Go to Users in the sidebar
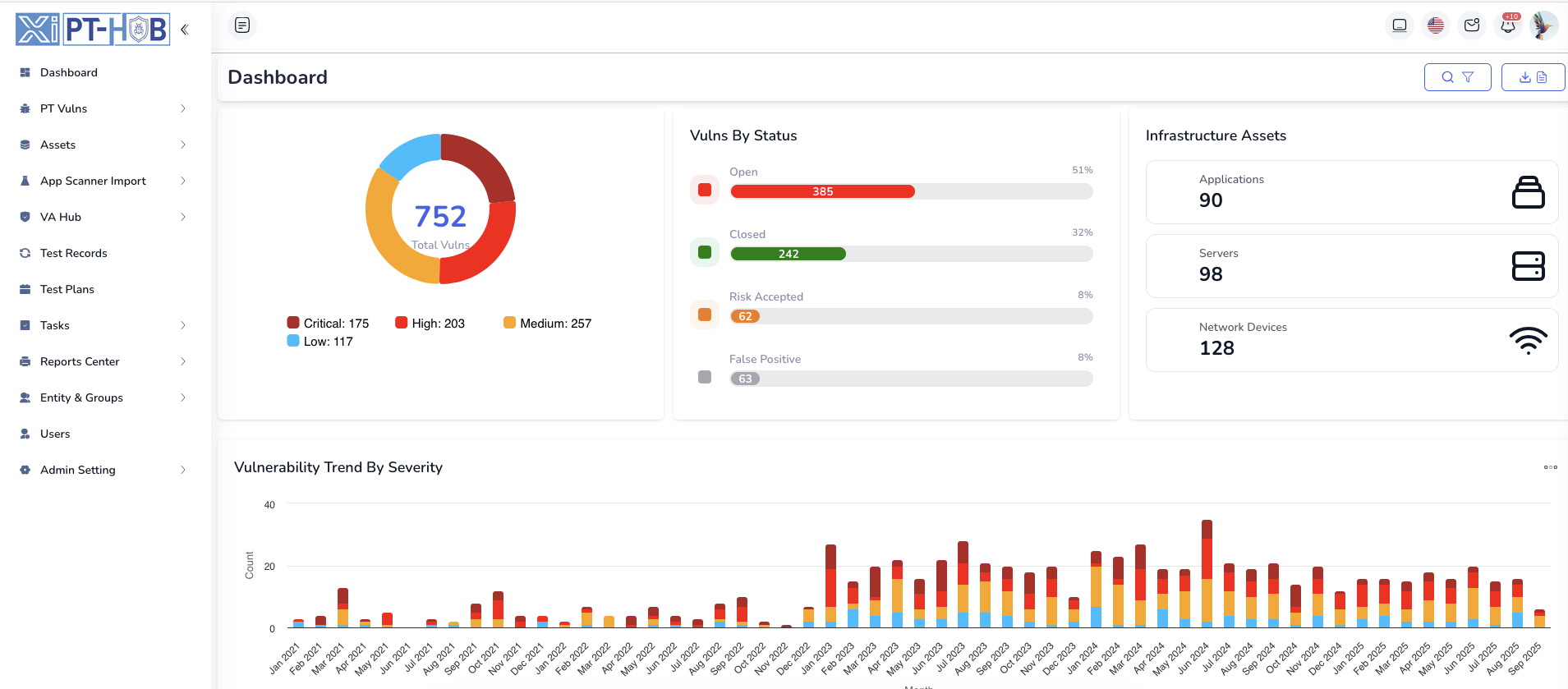 click(55, 434)
